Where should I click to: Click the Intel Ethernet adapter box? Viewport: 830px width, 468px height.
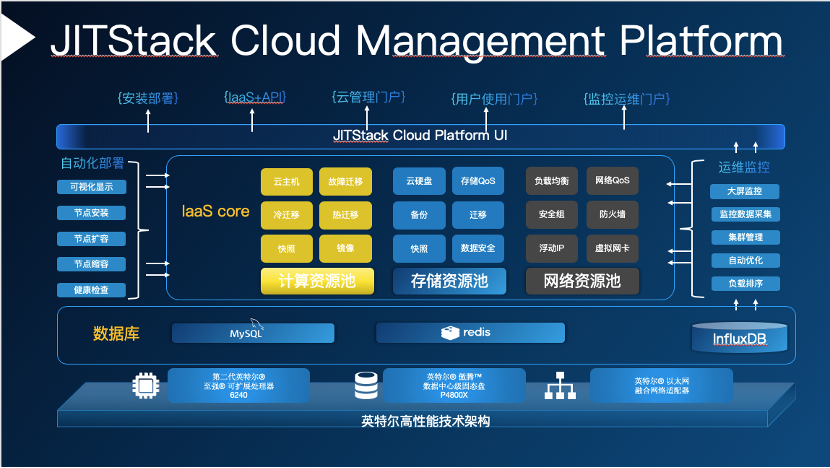click(662, 385)
